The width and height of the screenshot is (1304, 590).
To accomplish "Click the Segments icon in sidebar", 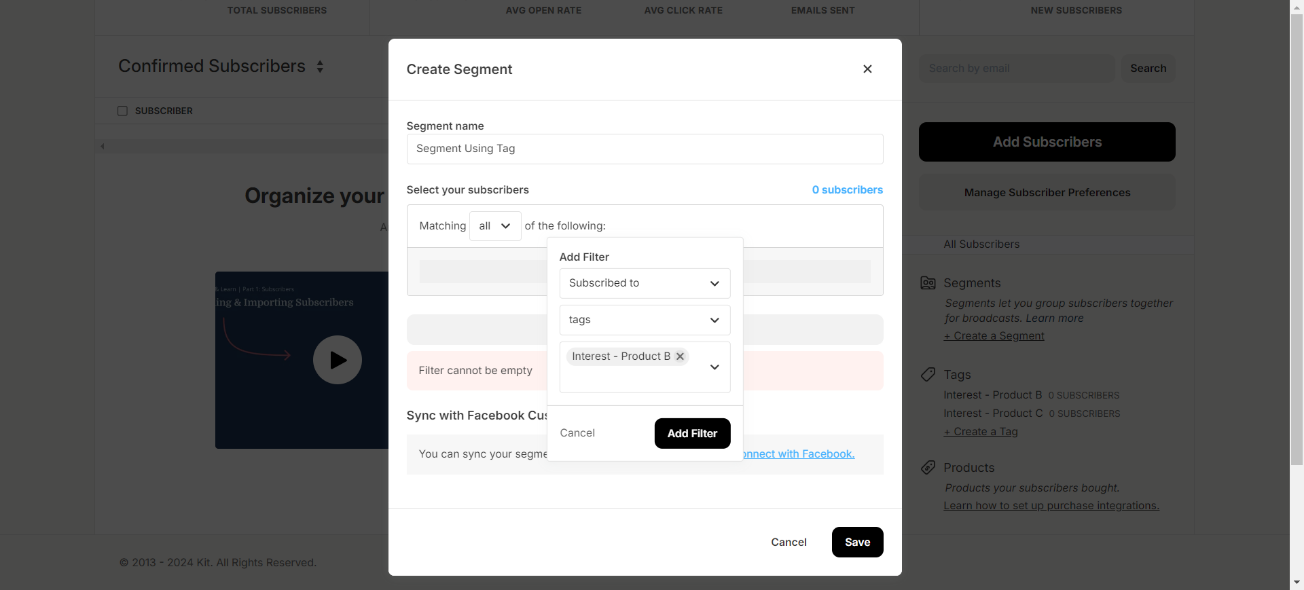I will tap(928, 283).
